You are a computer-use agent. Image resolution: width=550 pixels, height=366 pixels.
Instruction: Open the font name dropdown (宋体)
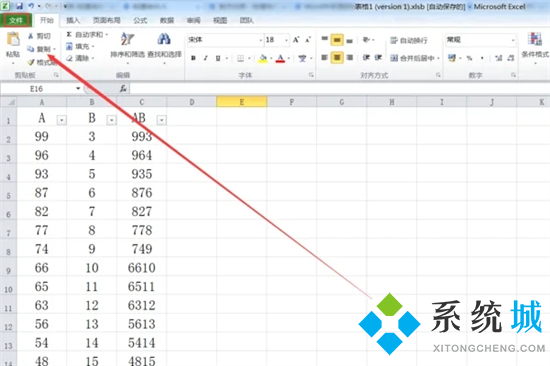coord(261,40)
